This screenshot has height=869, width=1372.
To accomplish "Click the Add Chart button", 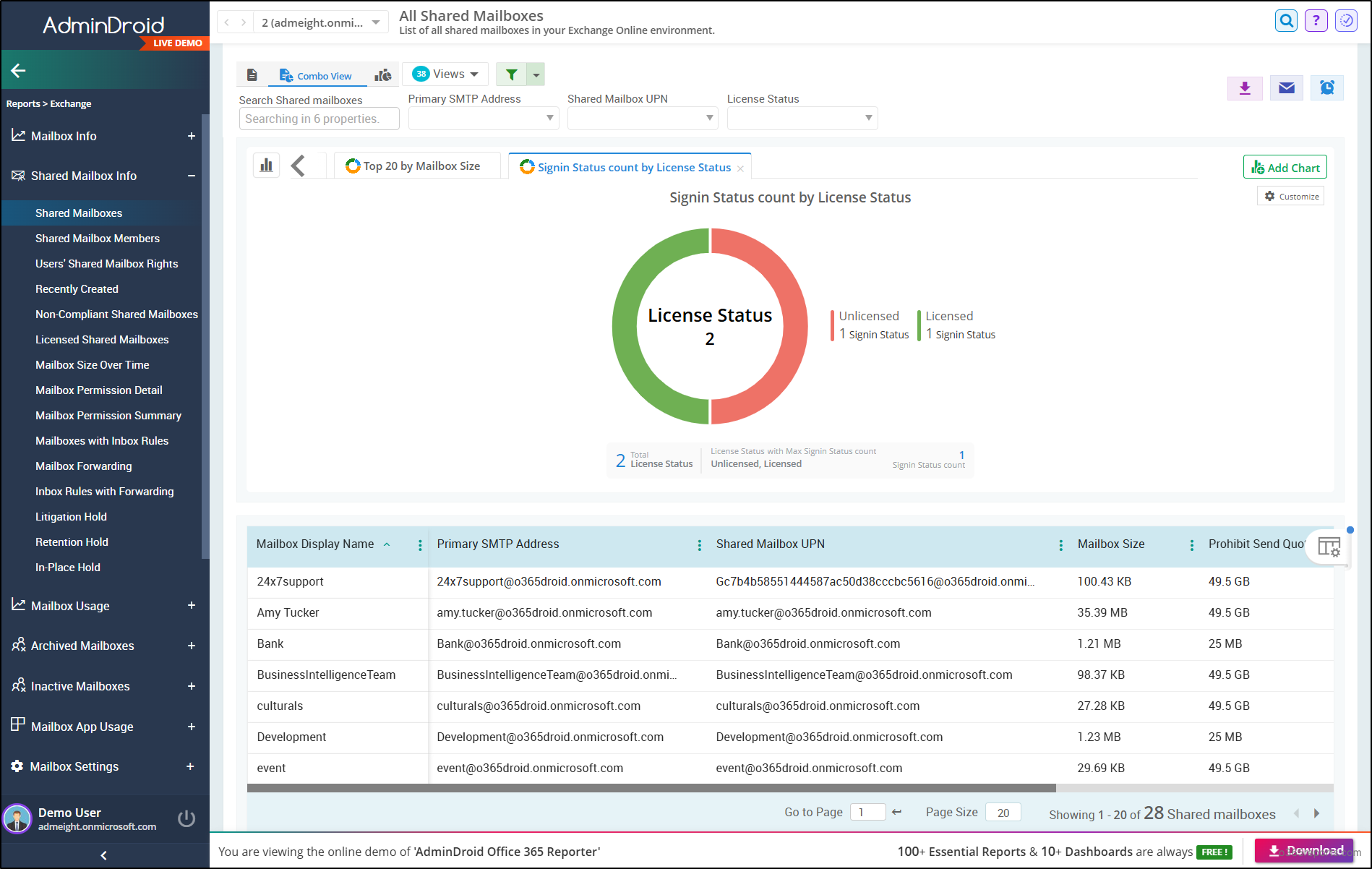I will coord(1285,167).
